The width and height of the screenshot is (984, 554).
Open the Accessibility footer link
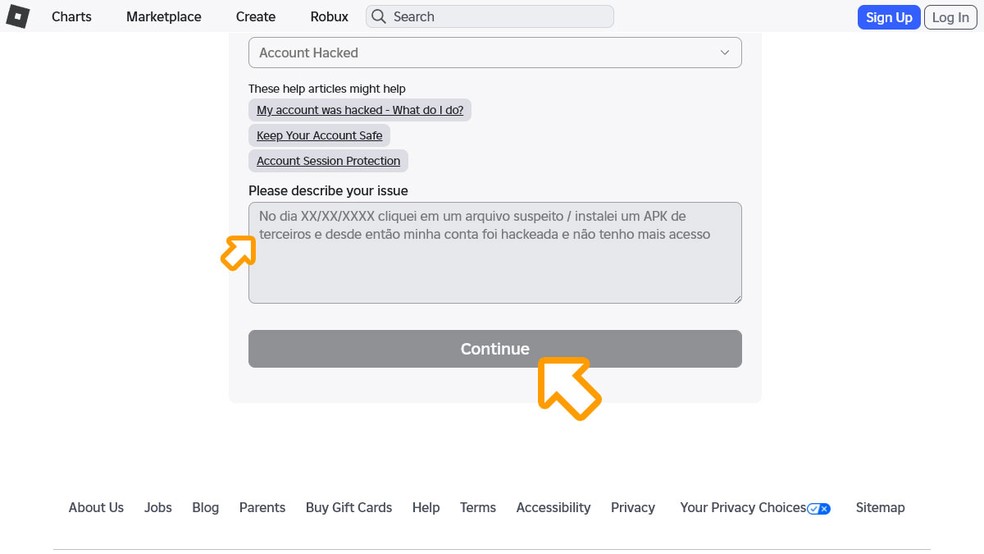553,508
